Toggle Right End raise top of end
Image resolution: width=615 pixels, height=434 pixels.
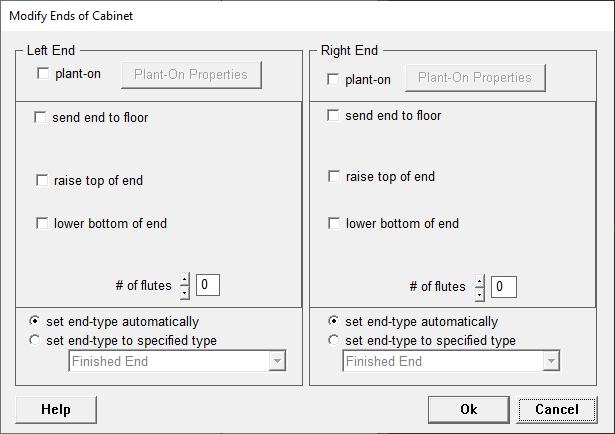click(x=334, y=177)
